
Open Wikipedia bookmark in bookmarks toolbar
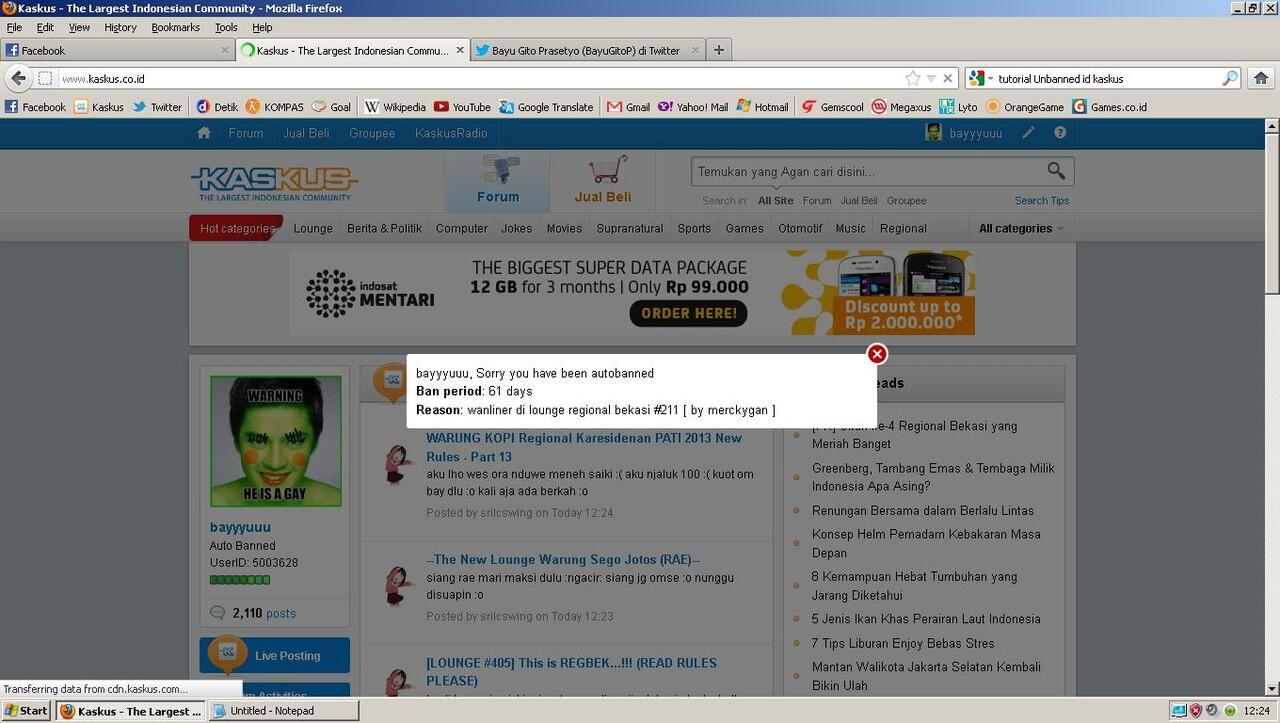pyautogui.click(x=395, y=107)
